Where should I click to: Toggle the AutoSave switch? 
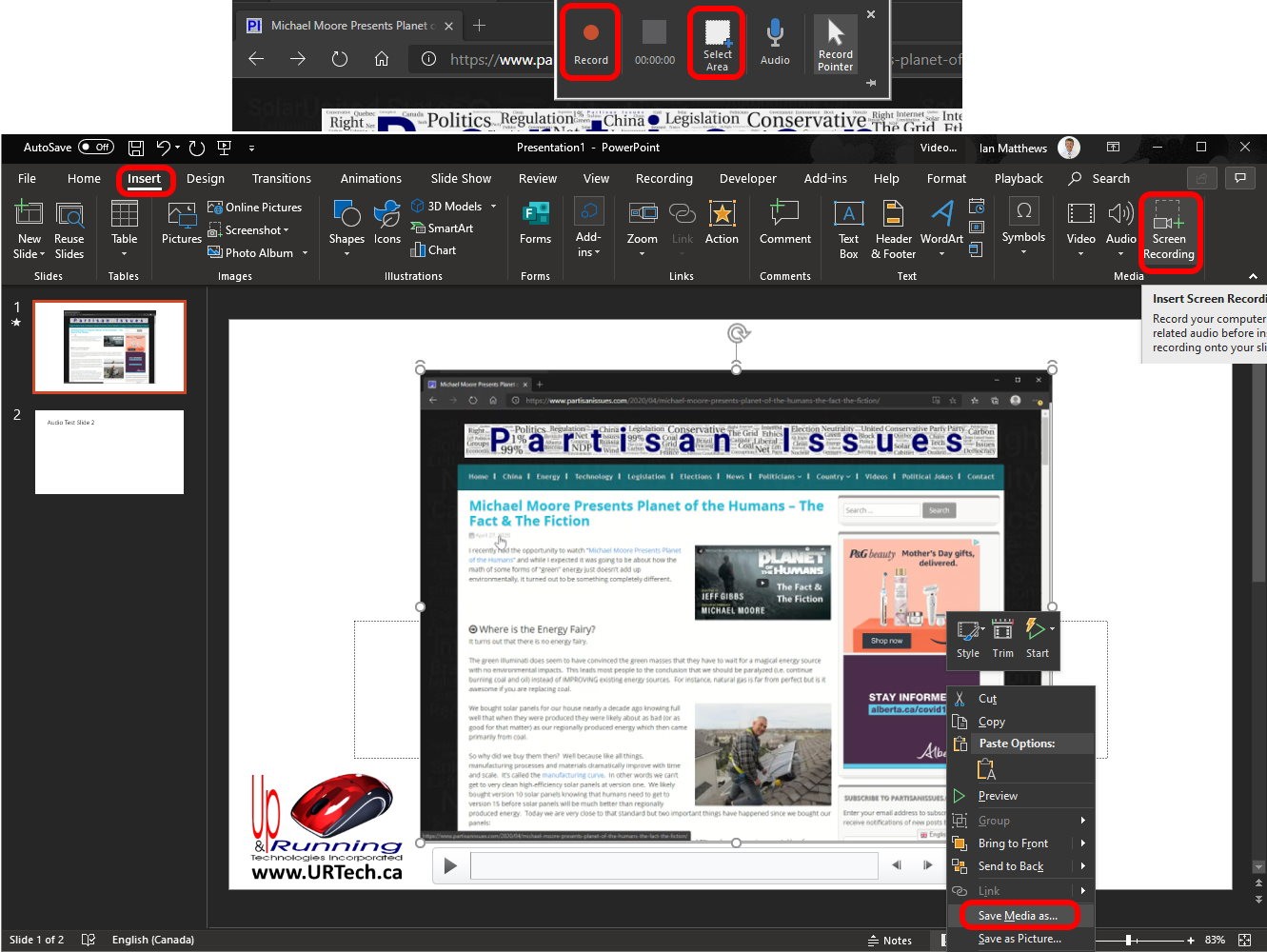tap(96, 148)
